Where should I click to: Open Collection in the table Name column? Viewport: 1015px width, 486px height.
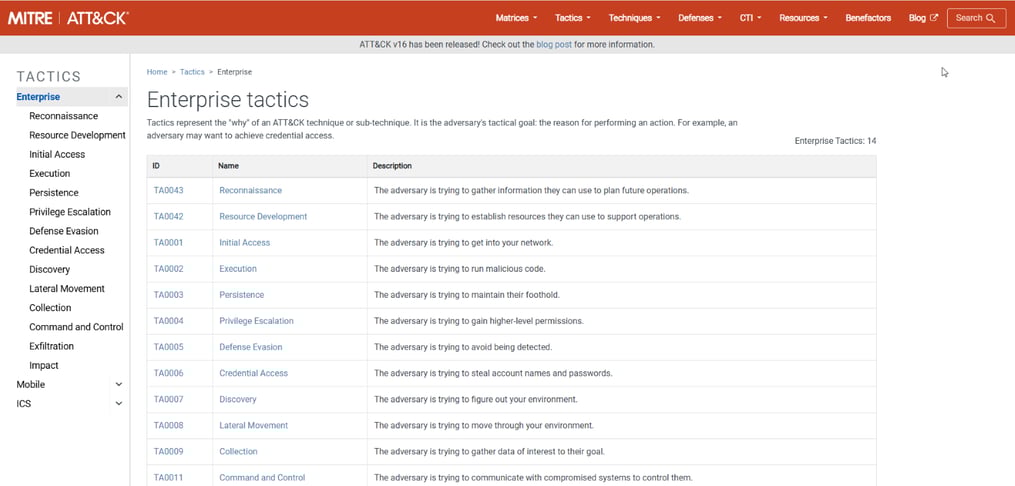[239, 451]
